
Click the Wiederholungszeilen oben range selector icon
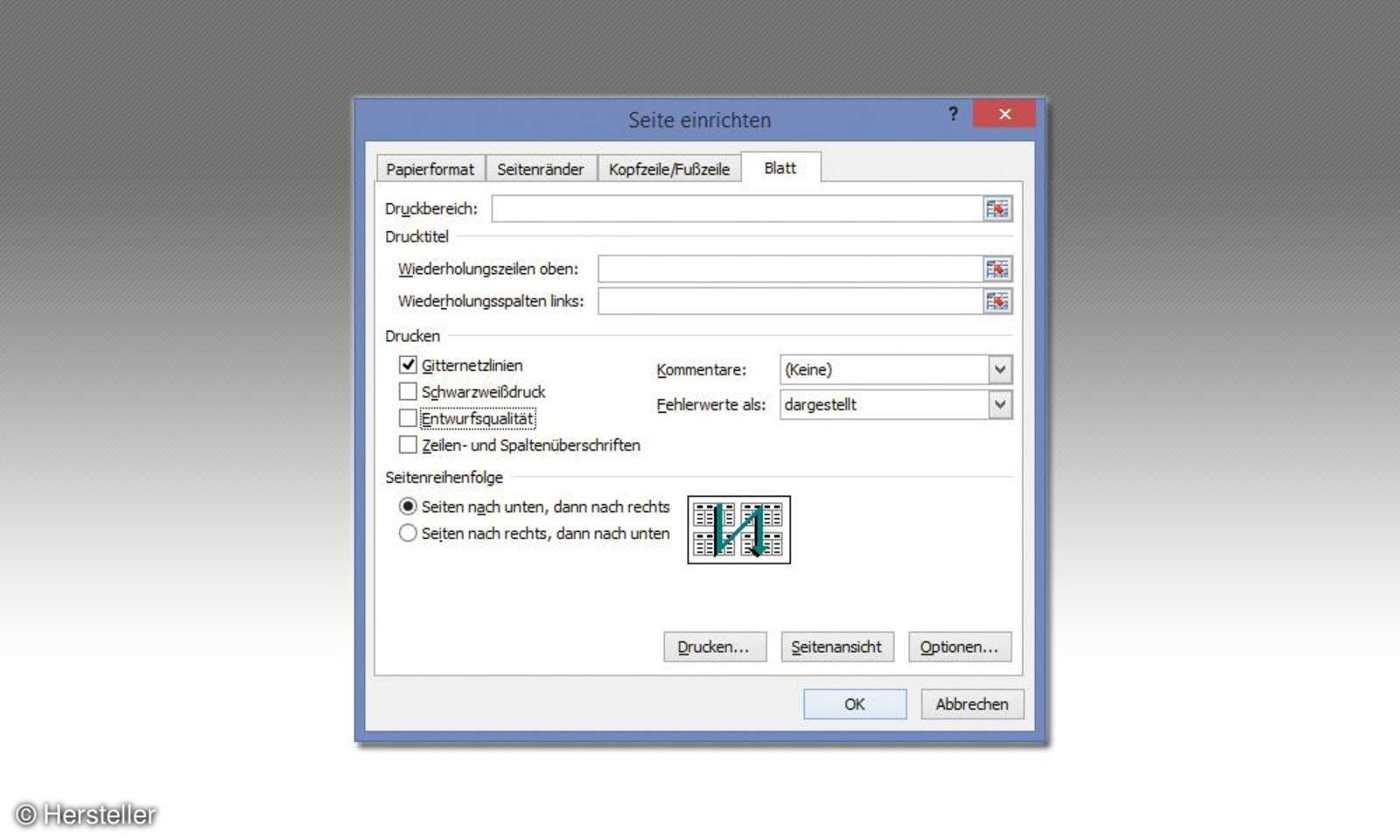997,269
